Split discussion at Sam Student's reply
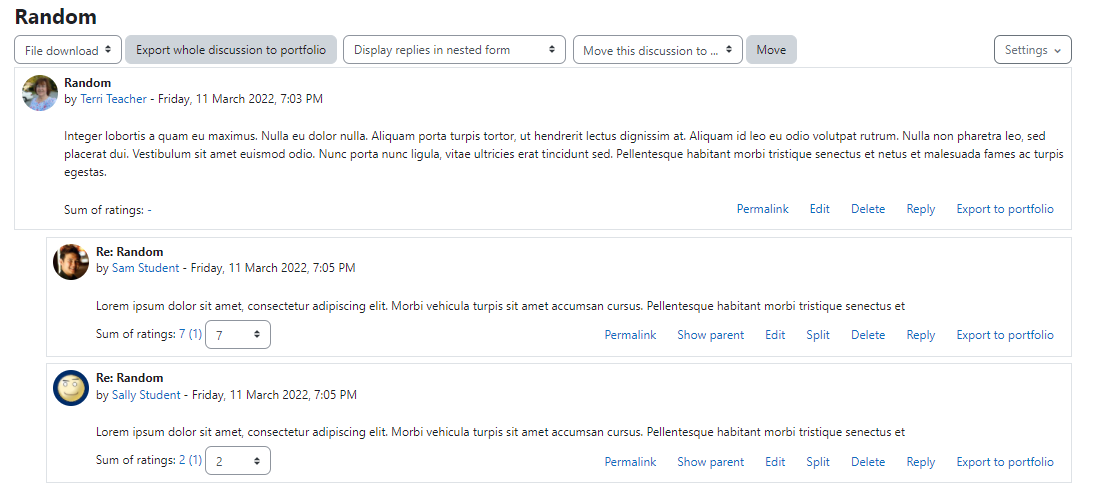1093x490 pixels. (x=818, y=335)
